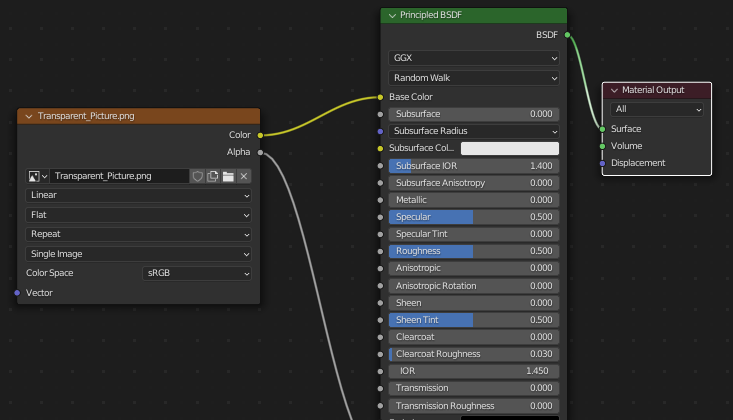Click the Vector input socket

click(x=17, y=293)
